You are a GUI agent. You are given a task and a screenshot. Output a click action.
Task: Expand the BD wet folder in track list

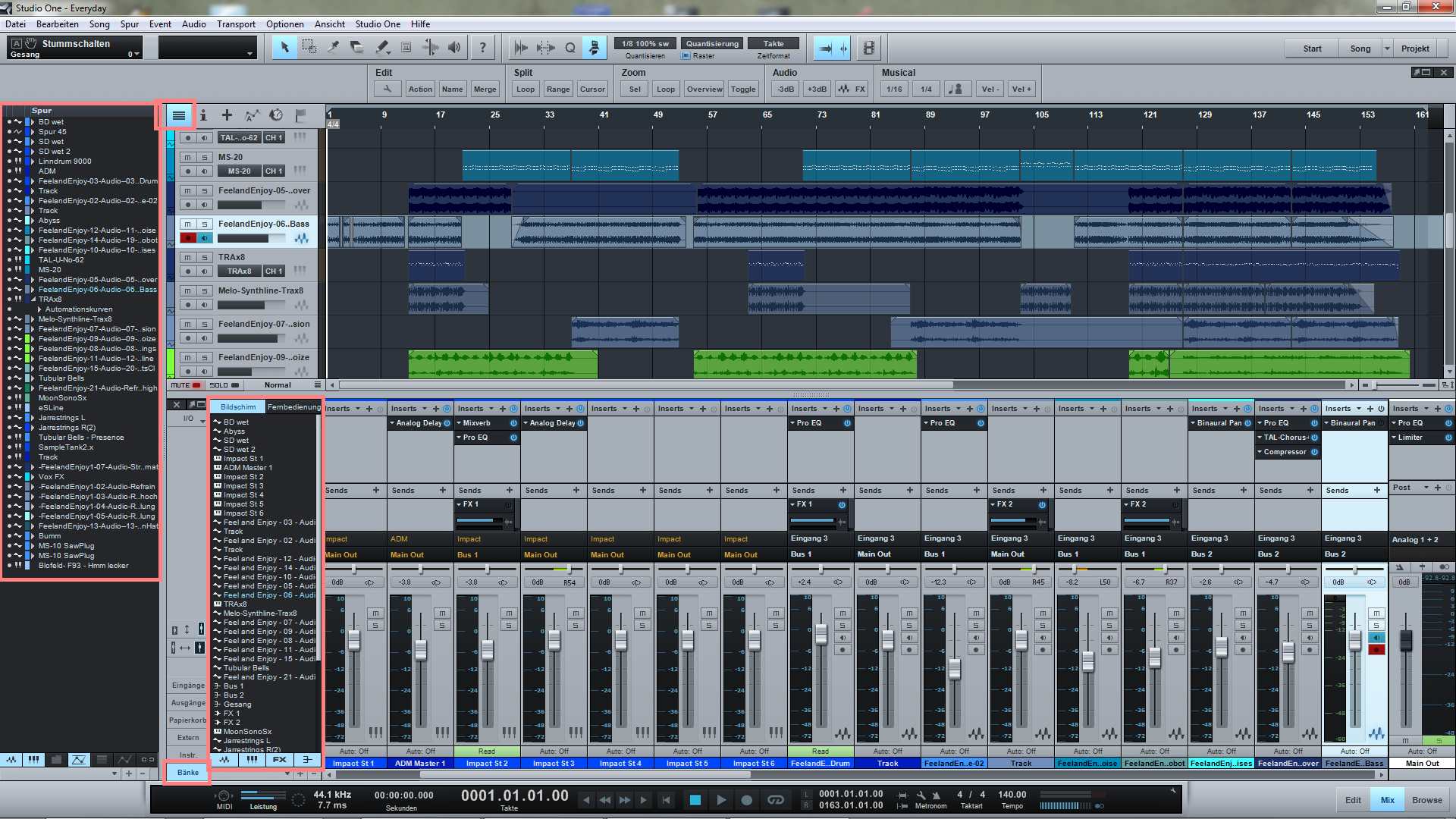click(33, 122)
